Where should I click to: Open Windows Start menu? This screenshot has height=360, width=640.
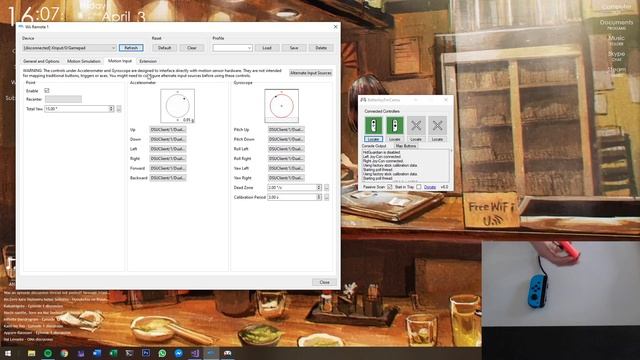[8, 353]
